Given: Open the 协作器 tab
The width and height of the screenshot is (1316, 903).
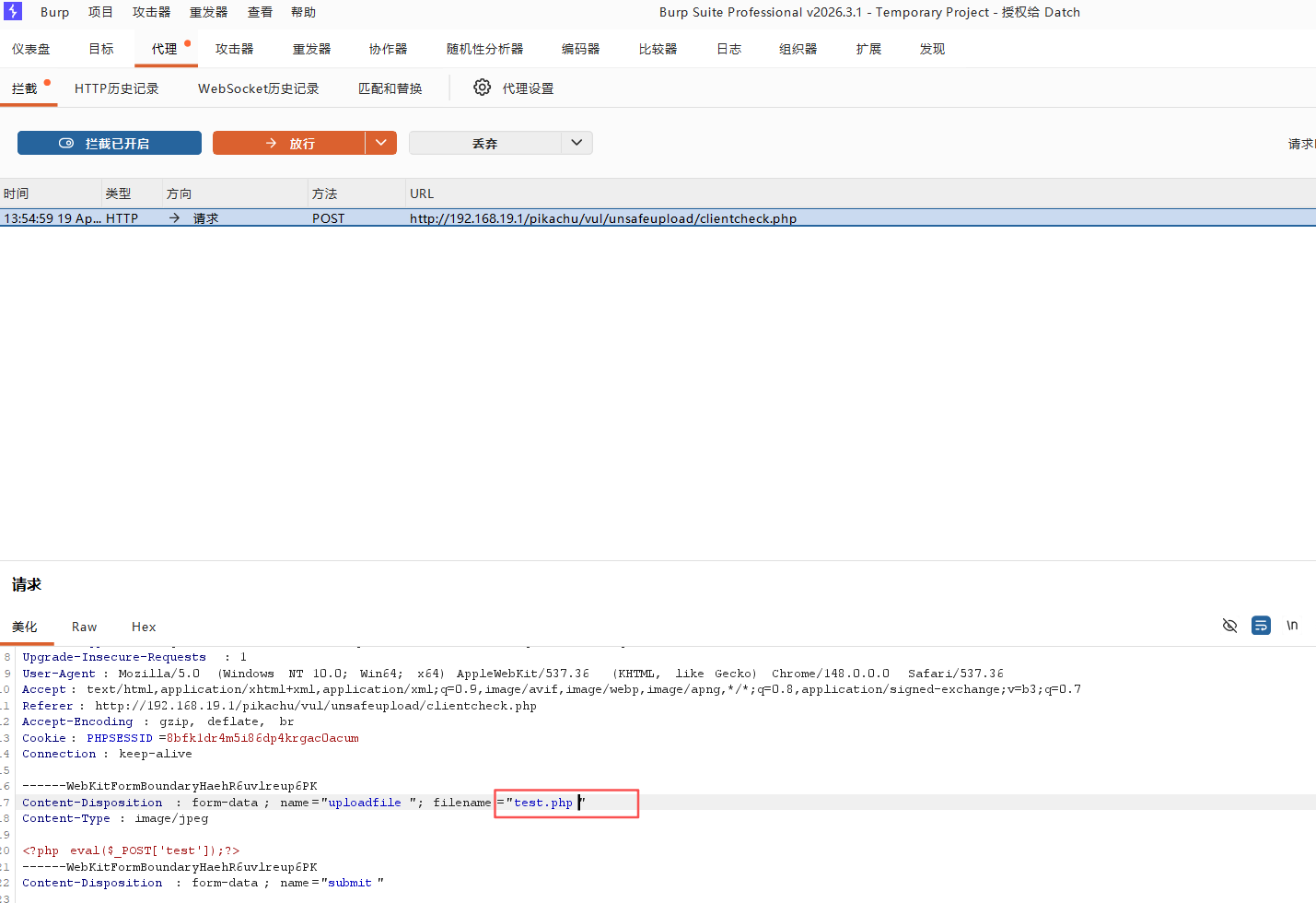Looking at the screenshot, I should pyautogui.click(x=388, y=49).
